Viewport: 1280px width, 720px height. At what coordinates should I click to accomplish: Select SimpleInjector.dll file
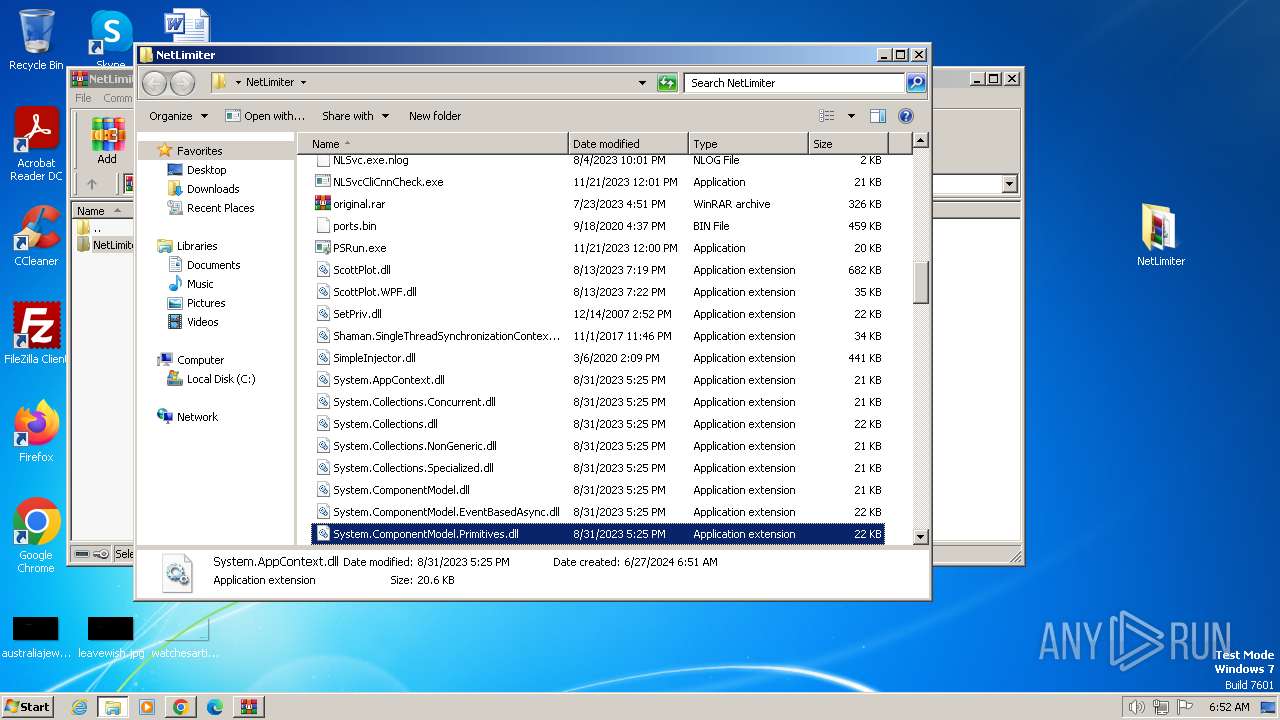pos(597,358)
